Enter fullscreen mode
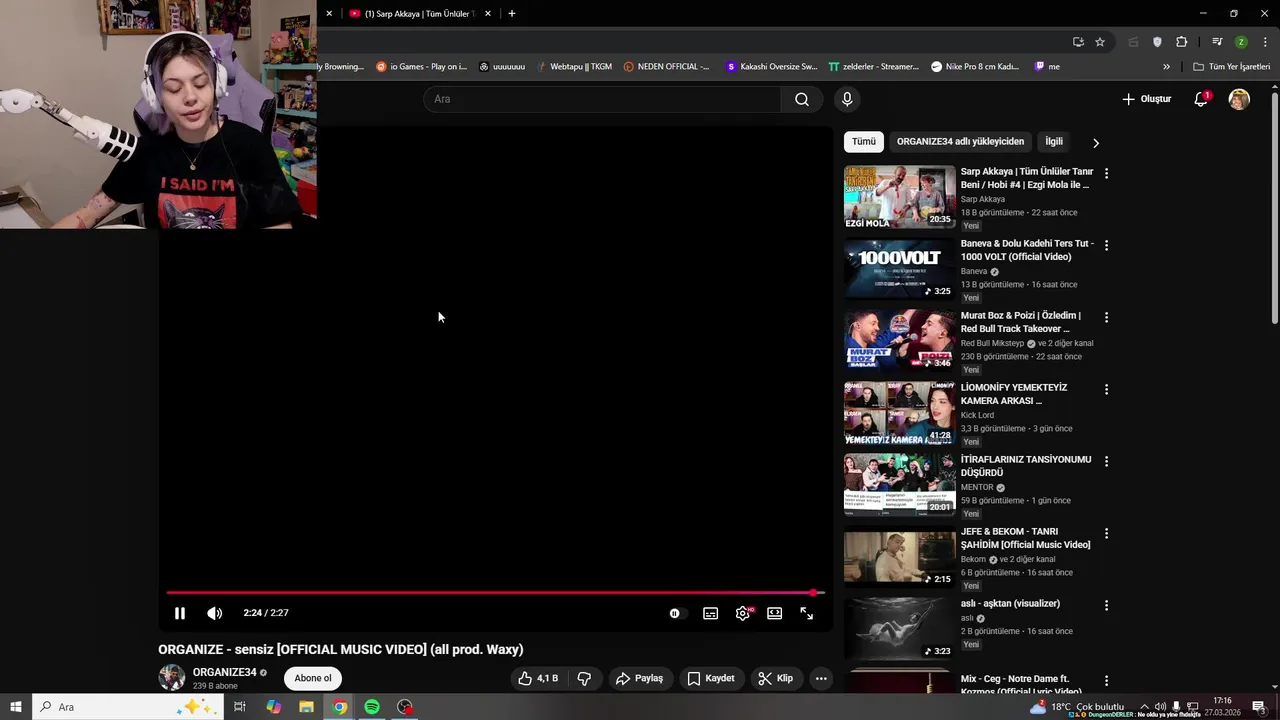 pos(806,613)
